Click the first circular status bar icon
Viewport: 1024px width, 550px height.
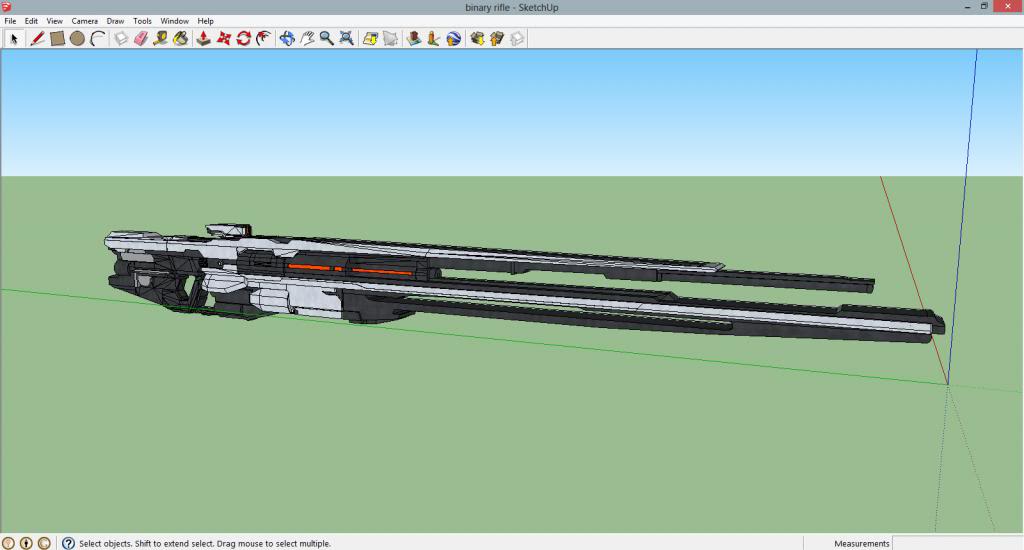click(8, 543)
